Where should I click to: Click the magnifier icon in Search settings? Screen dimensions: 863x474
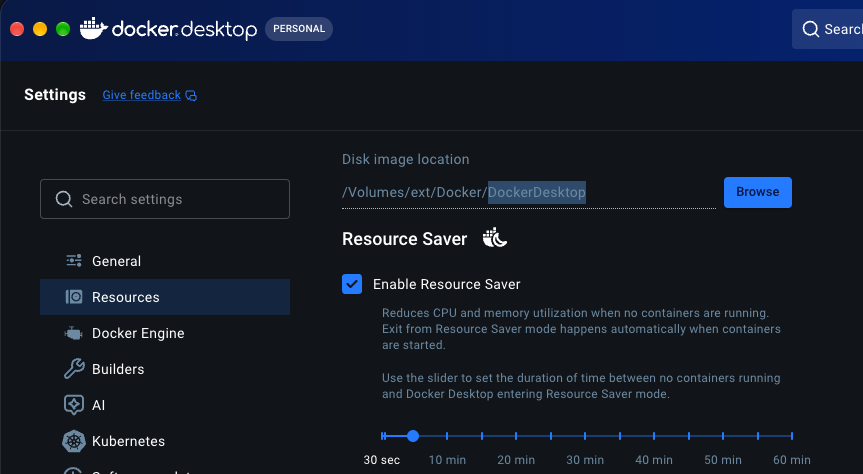64,199
